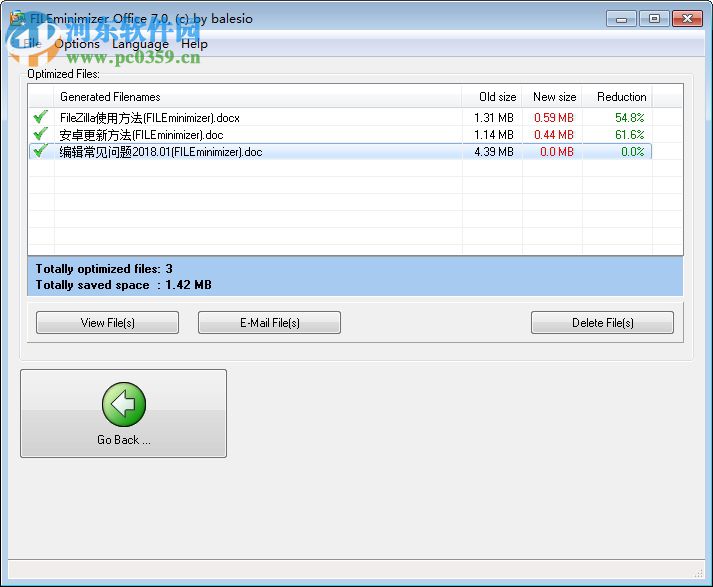This screenshot has height=587, width=713.
Task: Click the View File(s) button
Action: pos(107,322)
